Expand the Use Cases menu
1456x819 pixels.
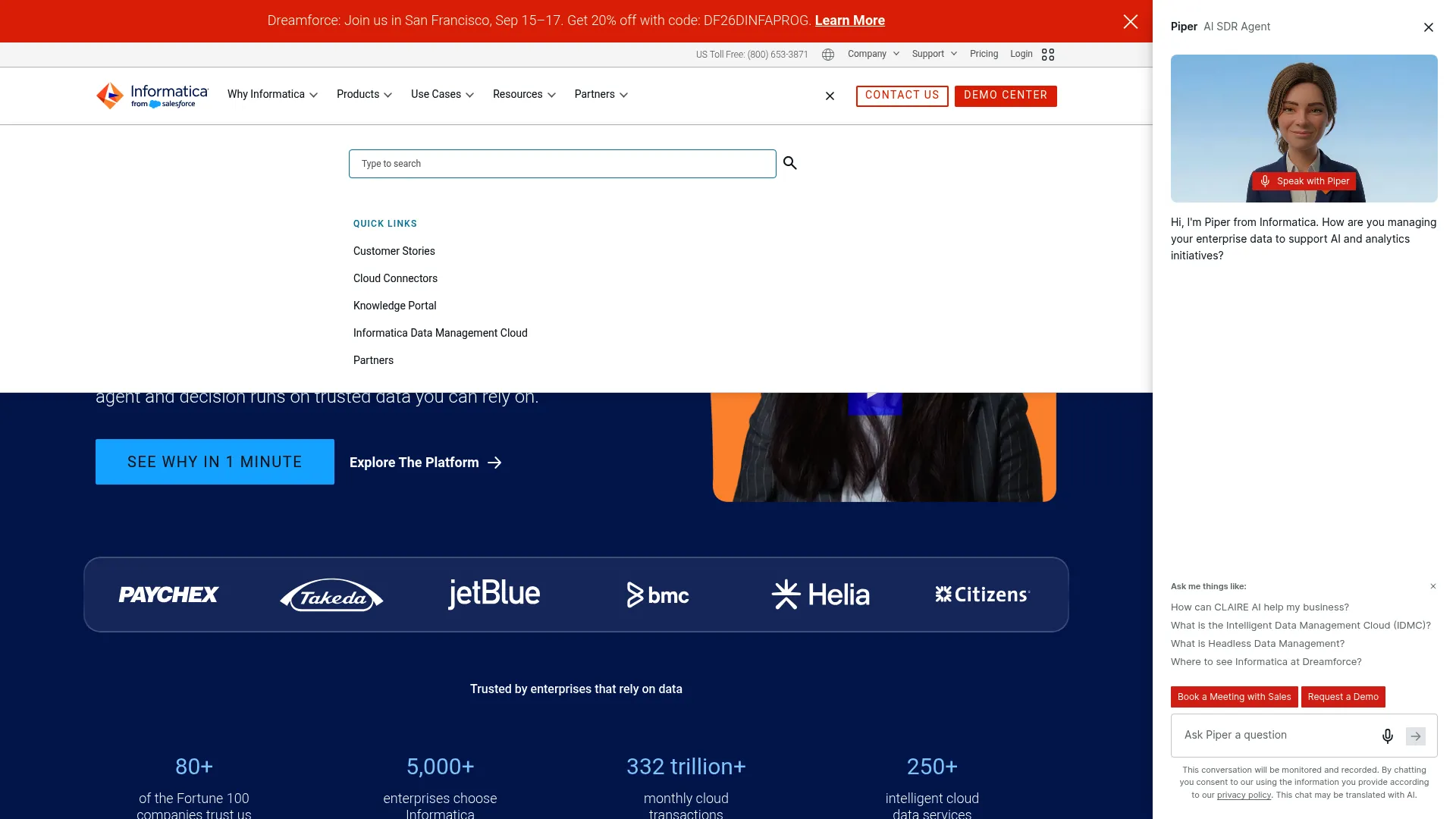pyautogui.click(x=442, y=95)
